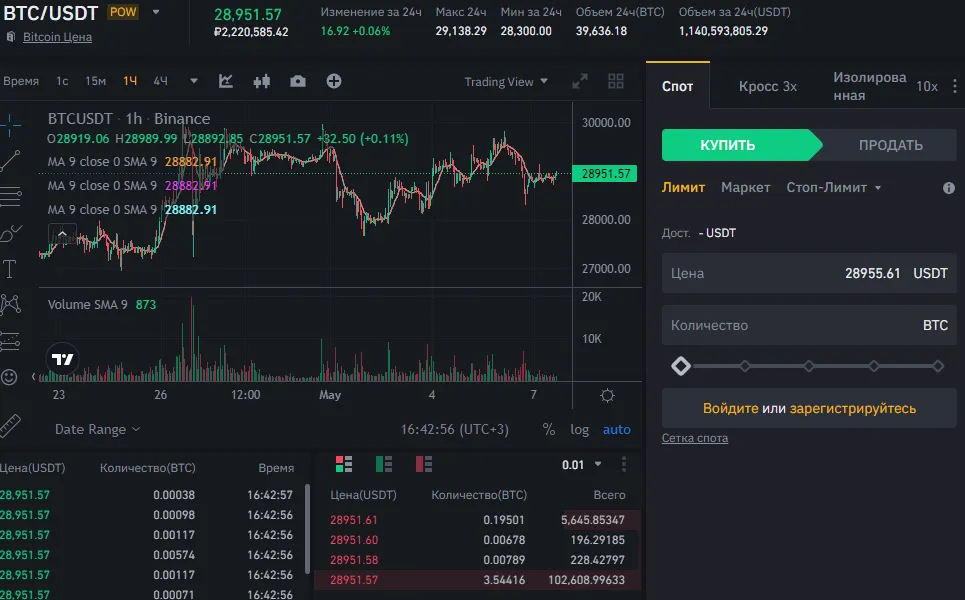Select the 1с time interval
This screenshot has height=600, width=965.
62,81
